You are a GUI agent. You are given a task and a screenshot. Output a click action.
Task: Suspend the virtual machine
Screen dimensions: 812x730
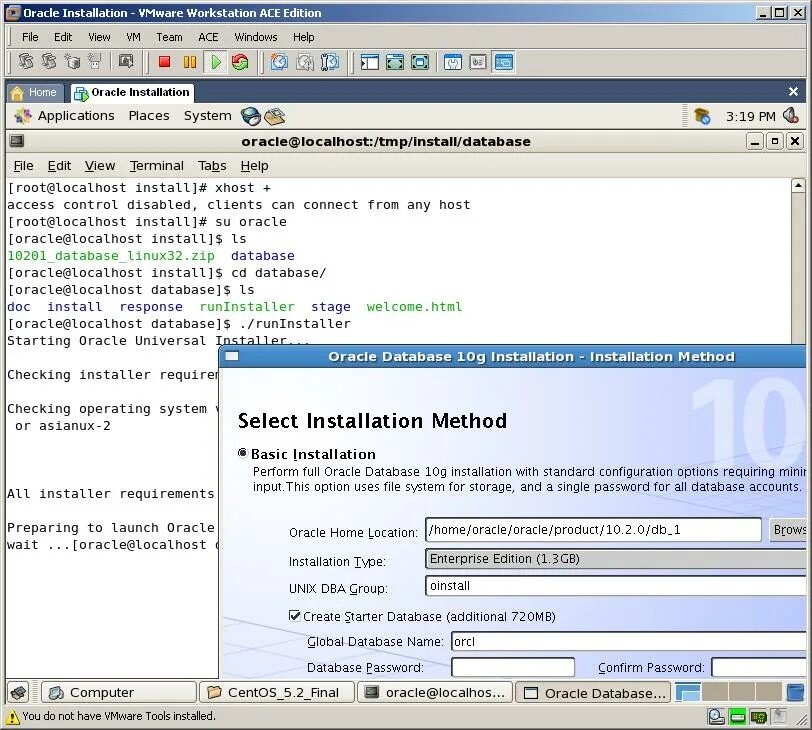click(190, 62)
